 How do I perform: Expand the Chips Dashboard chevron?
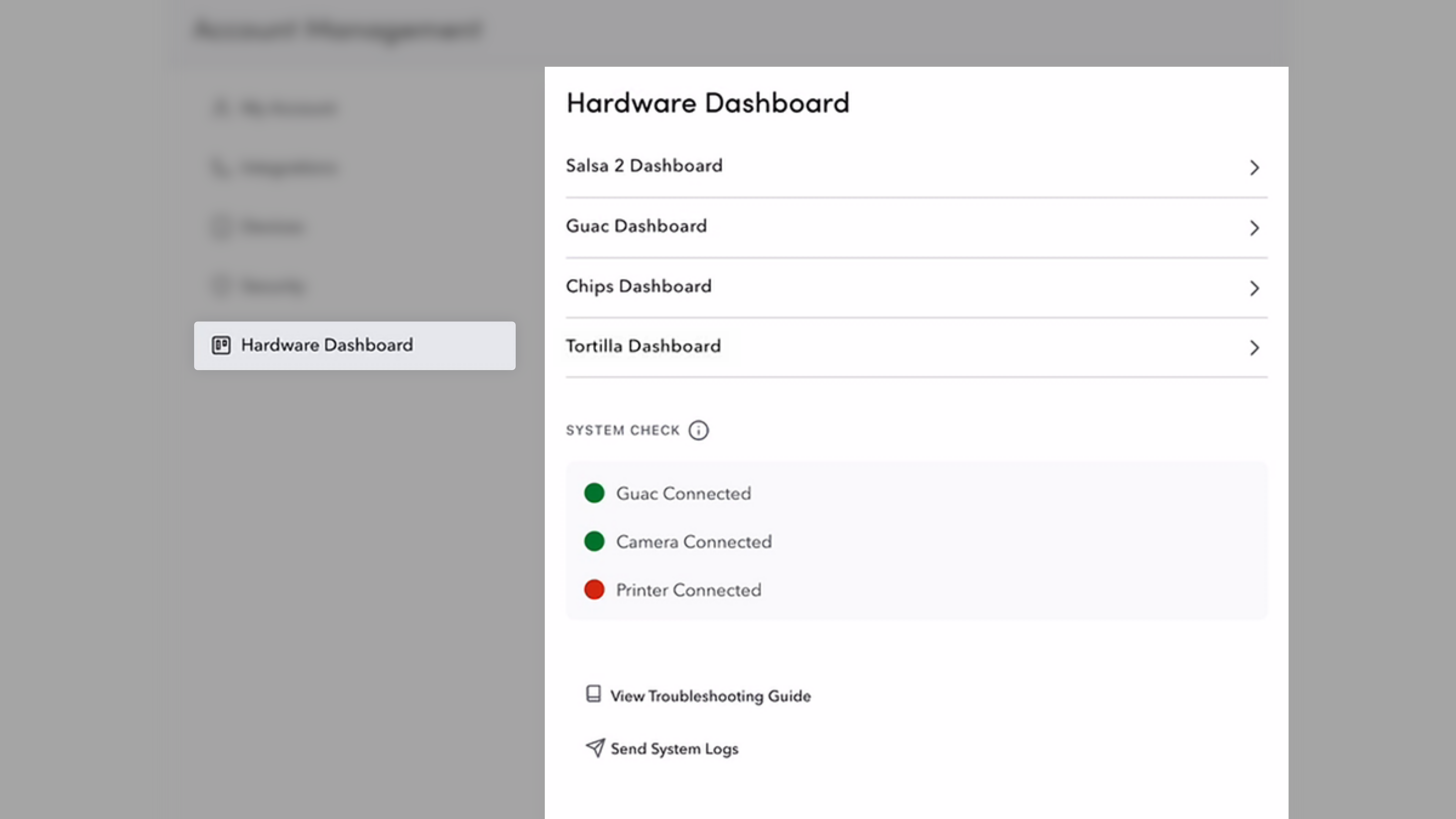[x=1254, y=288]
